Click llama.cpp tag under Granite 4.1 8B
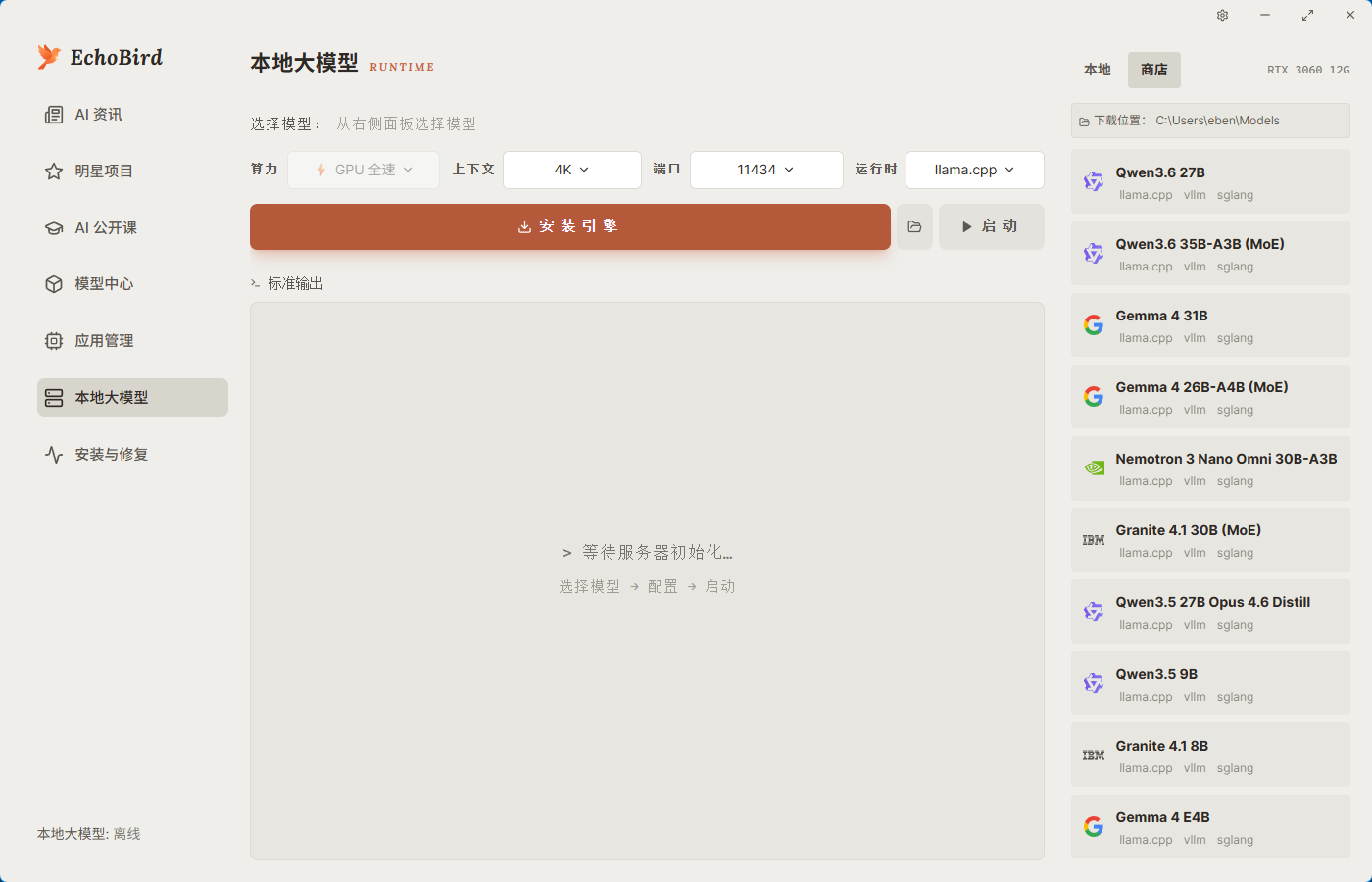The height and width of the screenshot is (882, 1372). [1146, 768]
